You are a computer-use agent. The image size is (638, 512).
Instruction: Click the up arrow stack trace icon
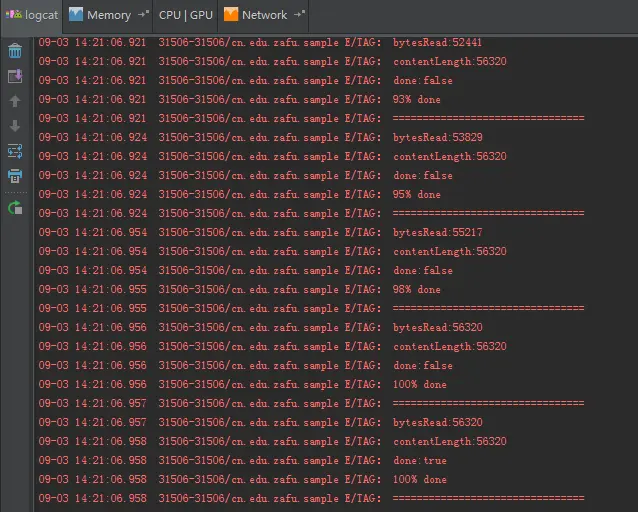15,101
